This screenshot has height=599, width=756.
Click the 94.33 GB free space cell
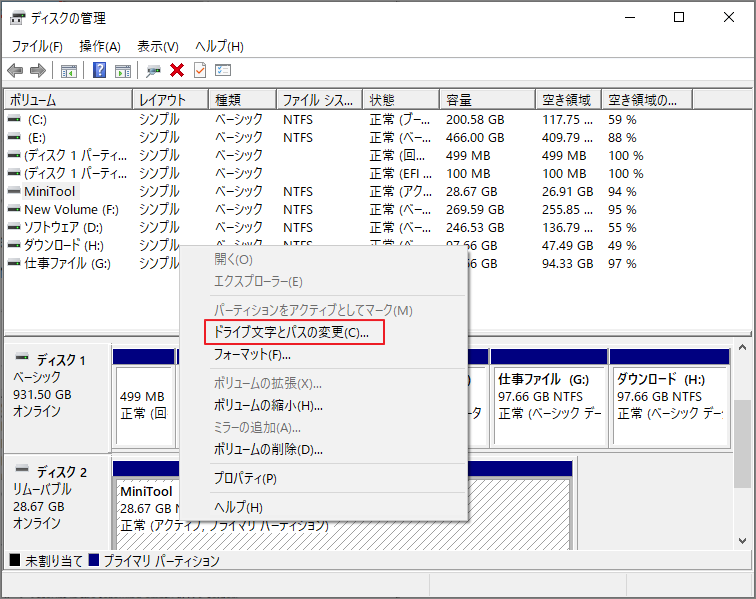[567, 263]
